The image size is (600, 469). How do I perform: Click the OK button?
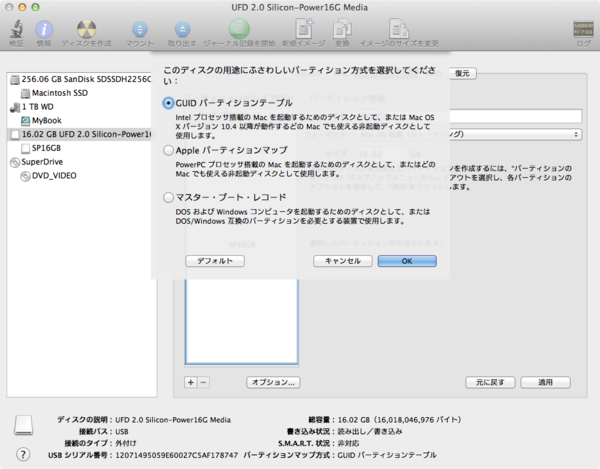click(407, 261)
